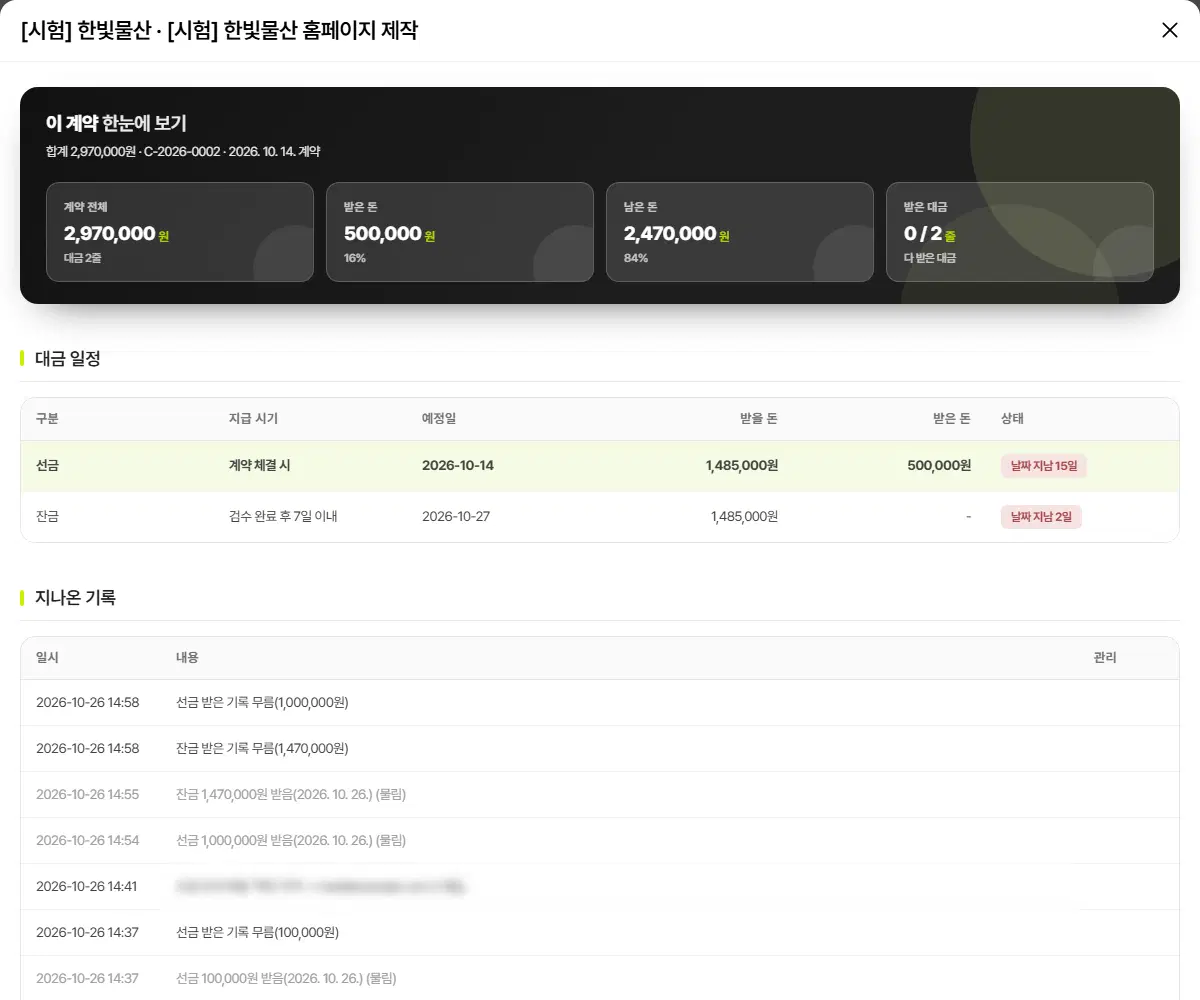
Task: Click the '상태' column header
Action: (x=1012, y=419)
